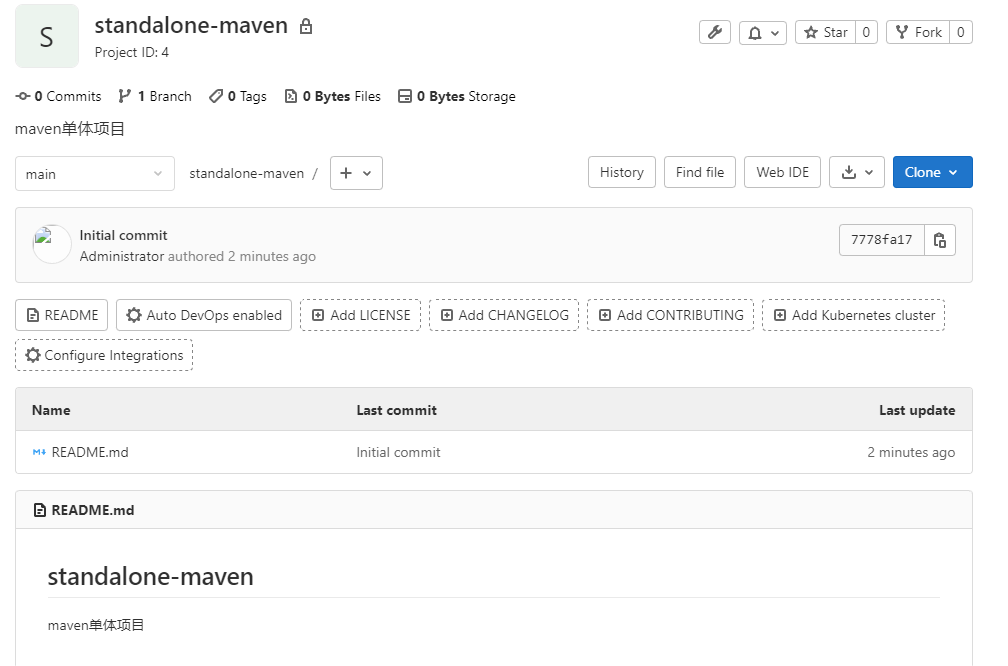The height and width of the screenshot is (666, 1008).
Task: Click Add CONTRIBUTING
Action: coord(670,315)
